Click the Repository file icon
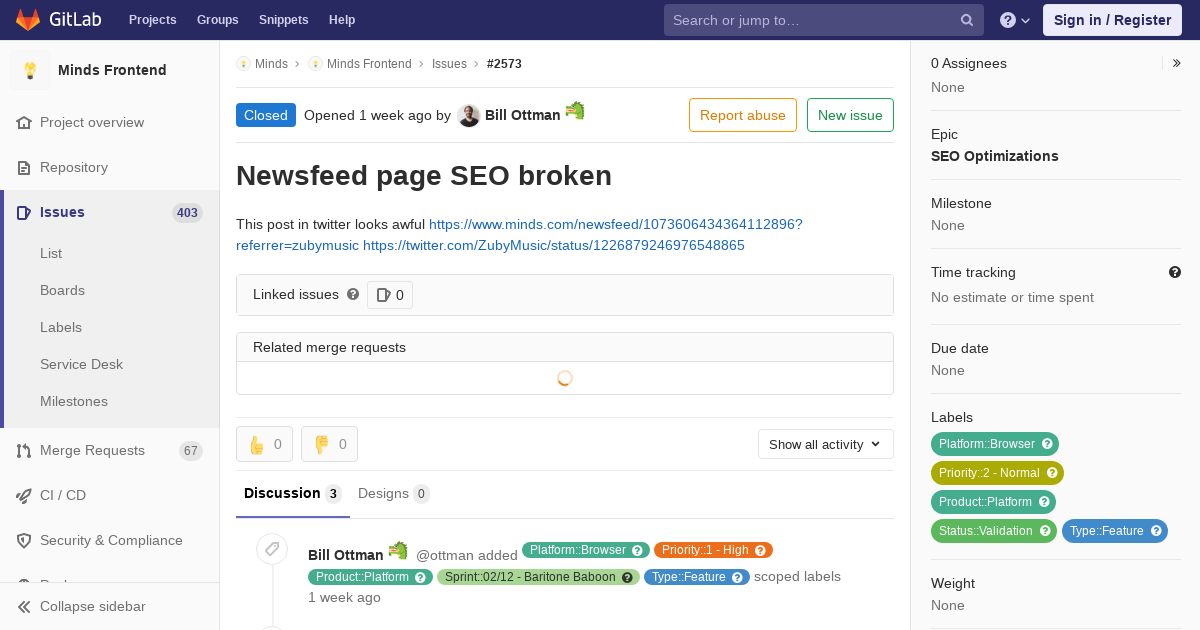The height and width of the screenshot is (630, 1200). [24, 167]
